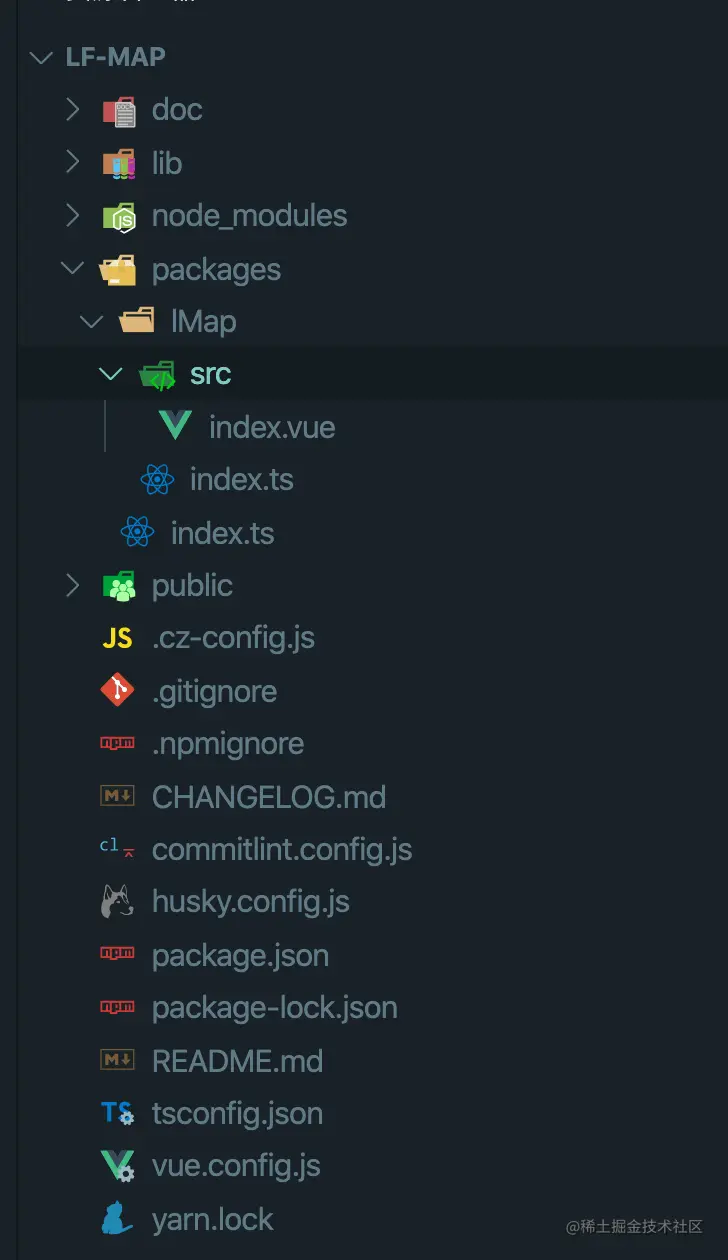Viewport: 728px width, 1260px height.
Task: Click the doc folder icon
Action: pos(120,110)
